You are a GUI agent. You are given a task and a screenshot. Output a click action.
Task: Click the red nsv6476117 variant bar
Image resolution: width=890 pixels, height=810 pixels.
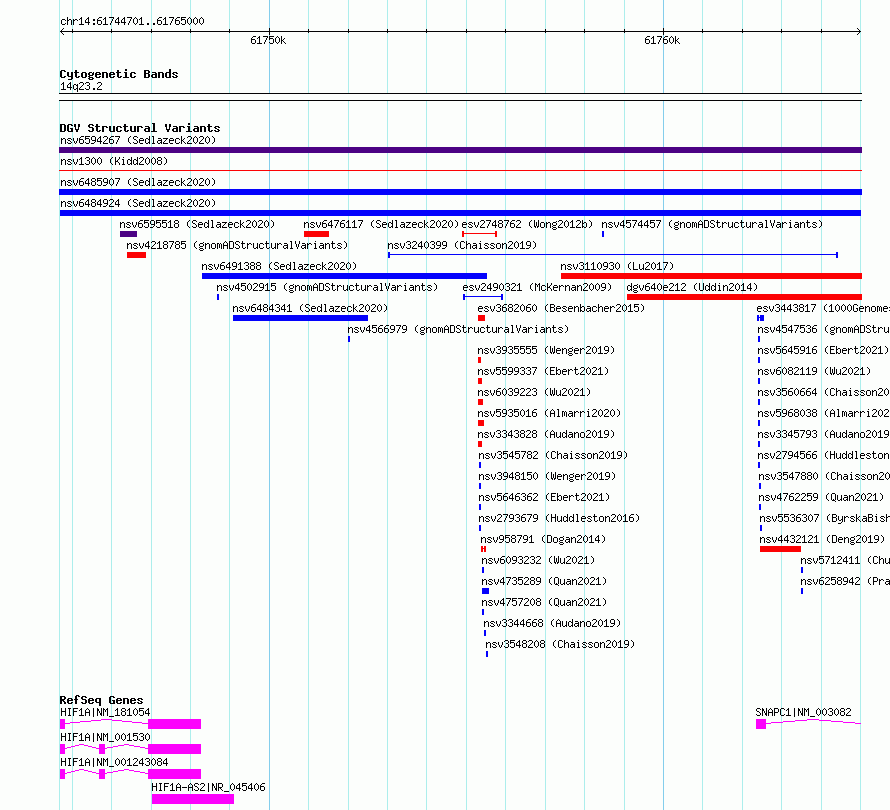coord(316,234)
